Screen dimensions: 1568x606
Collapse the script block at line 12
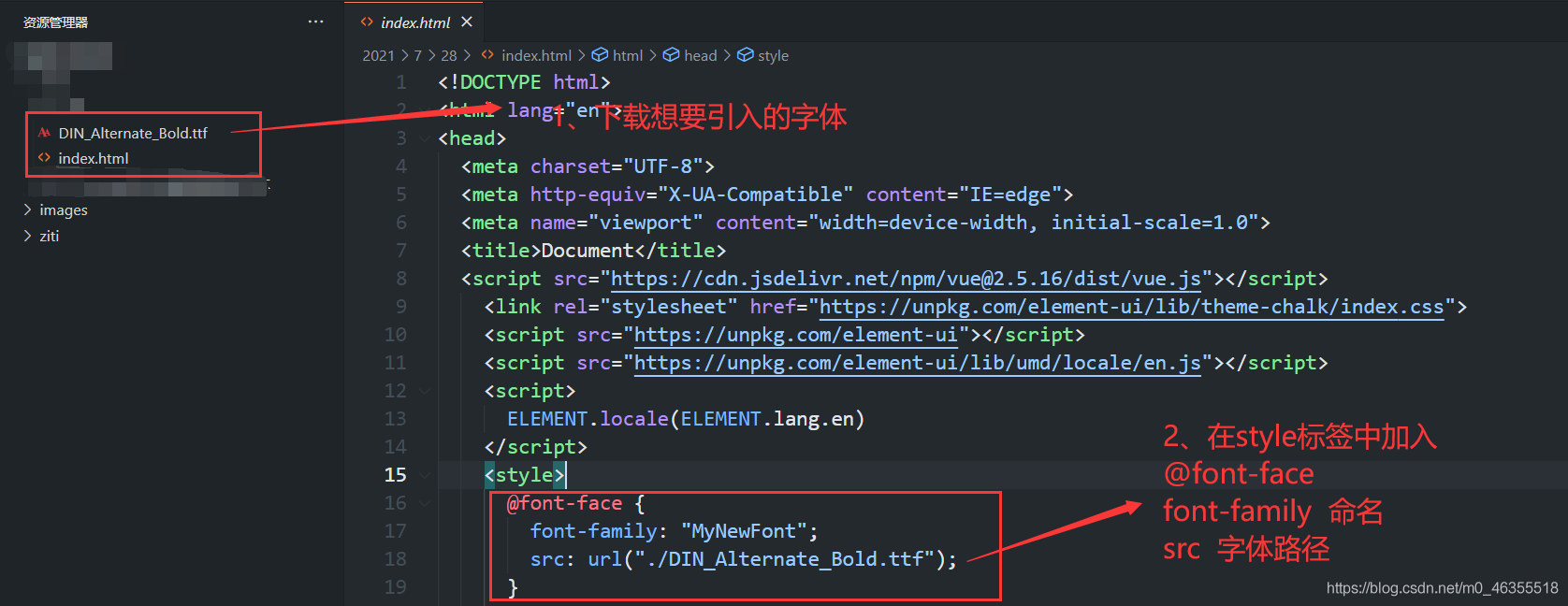tap(425, 391)
